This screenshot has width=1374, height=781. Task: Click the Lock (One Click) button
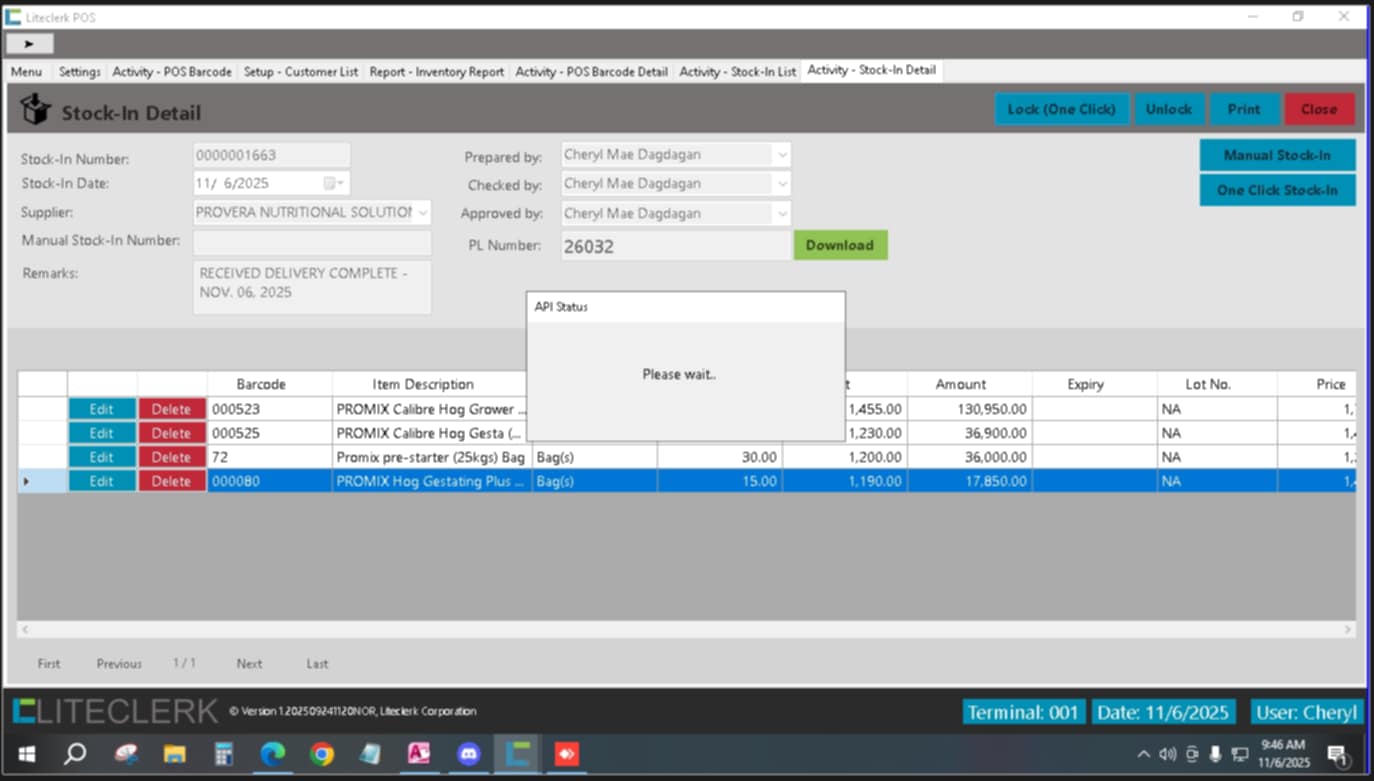tap(1061, 109)
